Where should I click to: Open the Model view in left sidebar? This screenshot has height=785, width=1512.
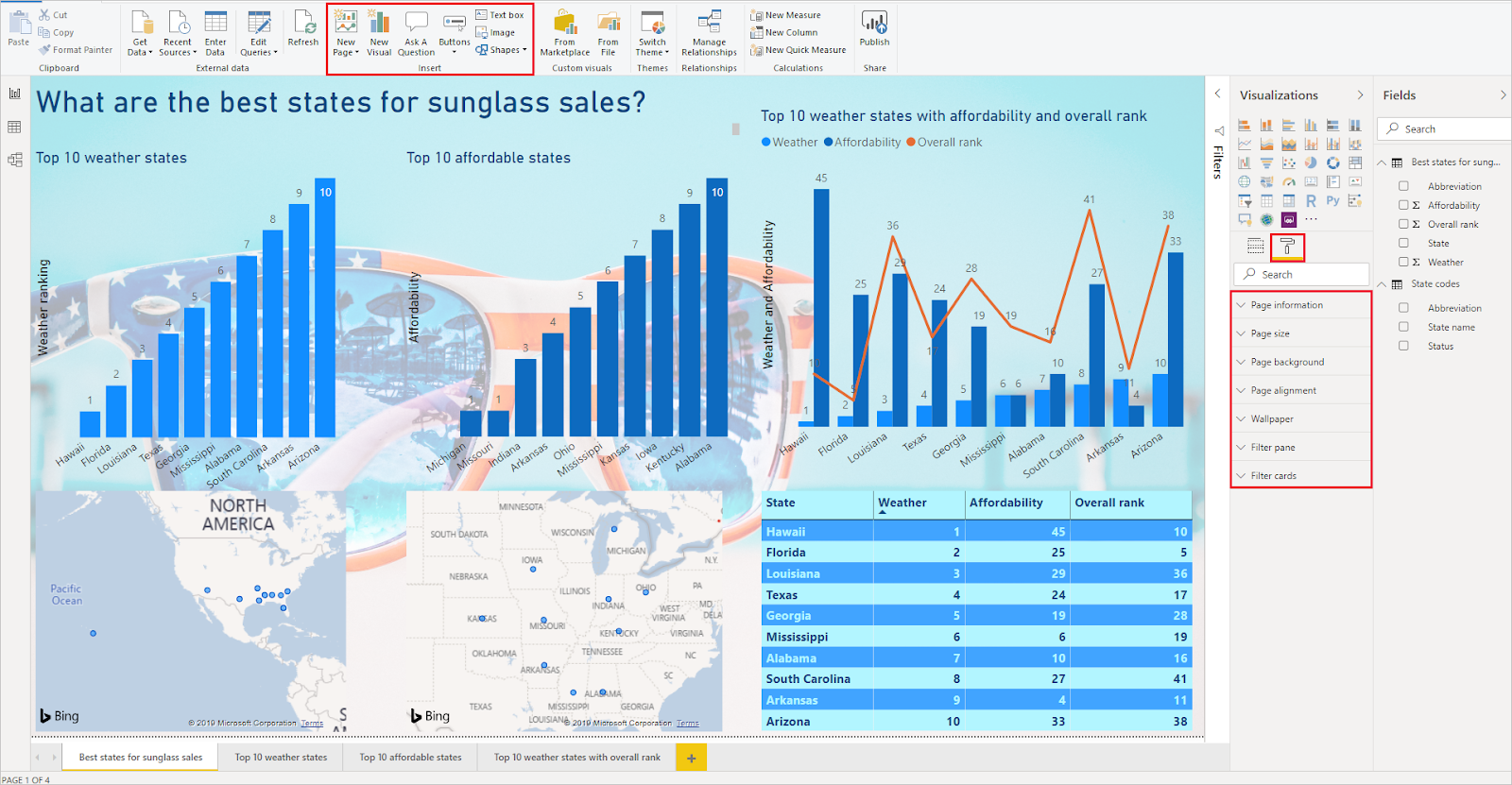14,160
